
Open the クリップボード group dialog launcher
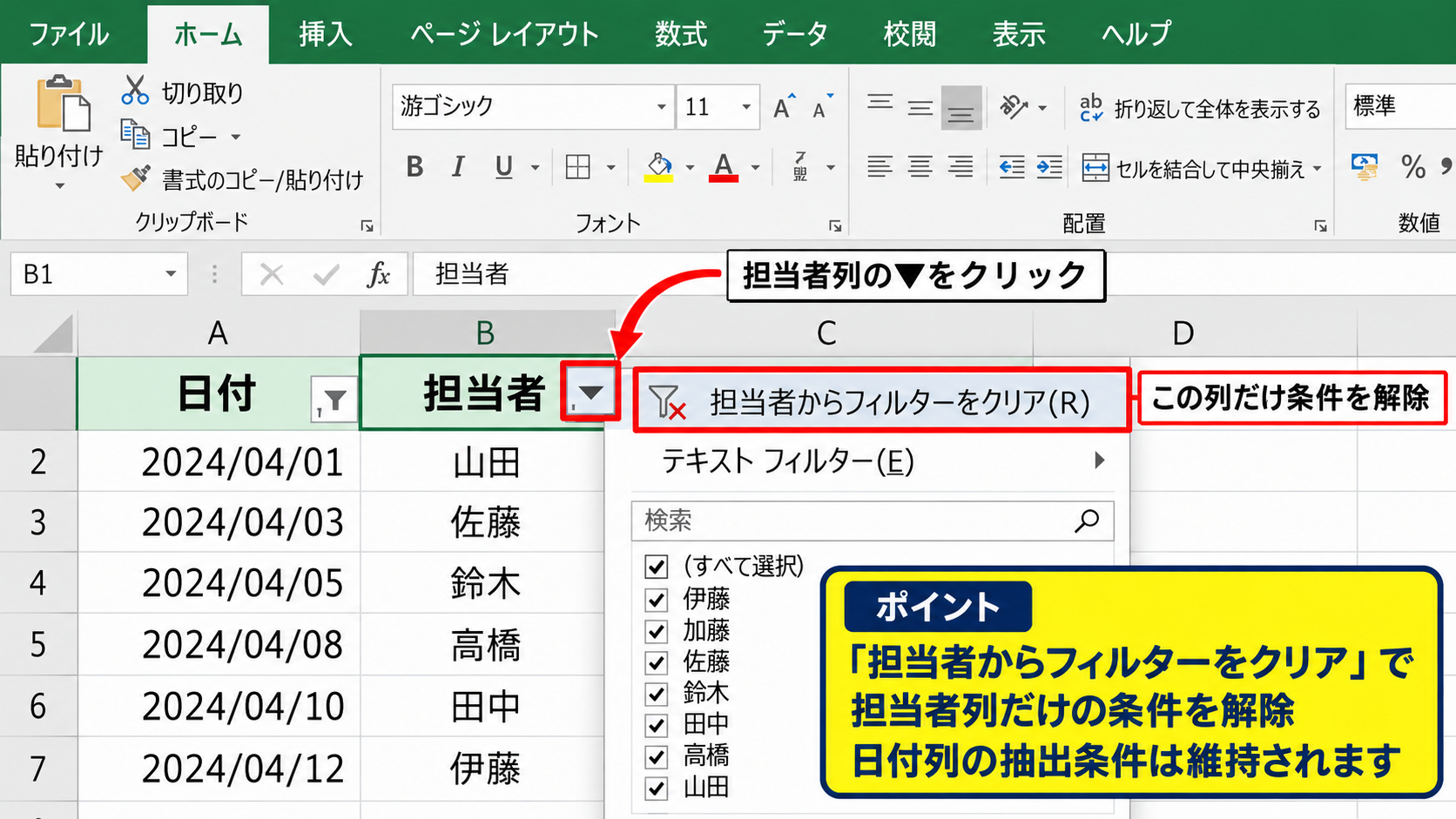(x=367, y=225)
